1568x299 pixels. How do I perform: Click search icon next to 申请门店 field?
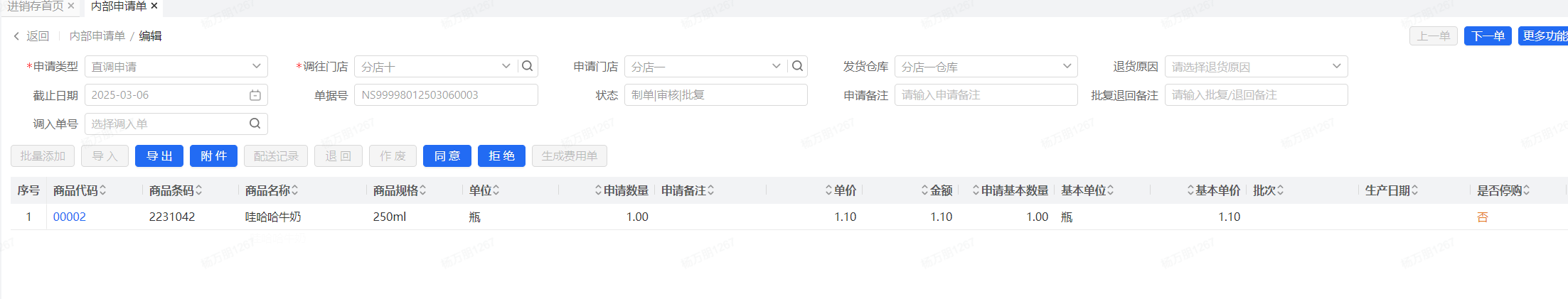click(797, 66)
